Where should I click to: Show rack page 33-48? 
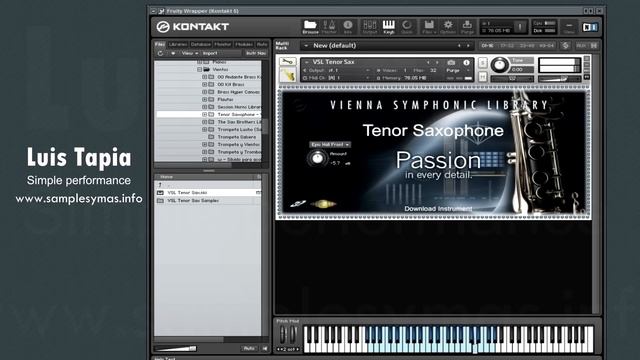click(527, 46)
